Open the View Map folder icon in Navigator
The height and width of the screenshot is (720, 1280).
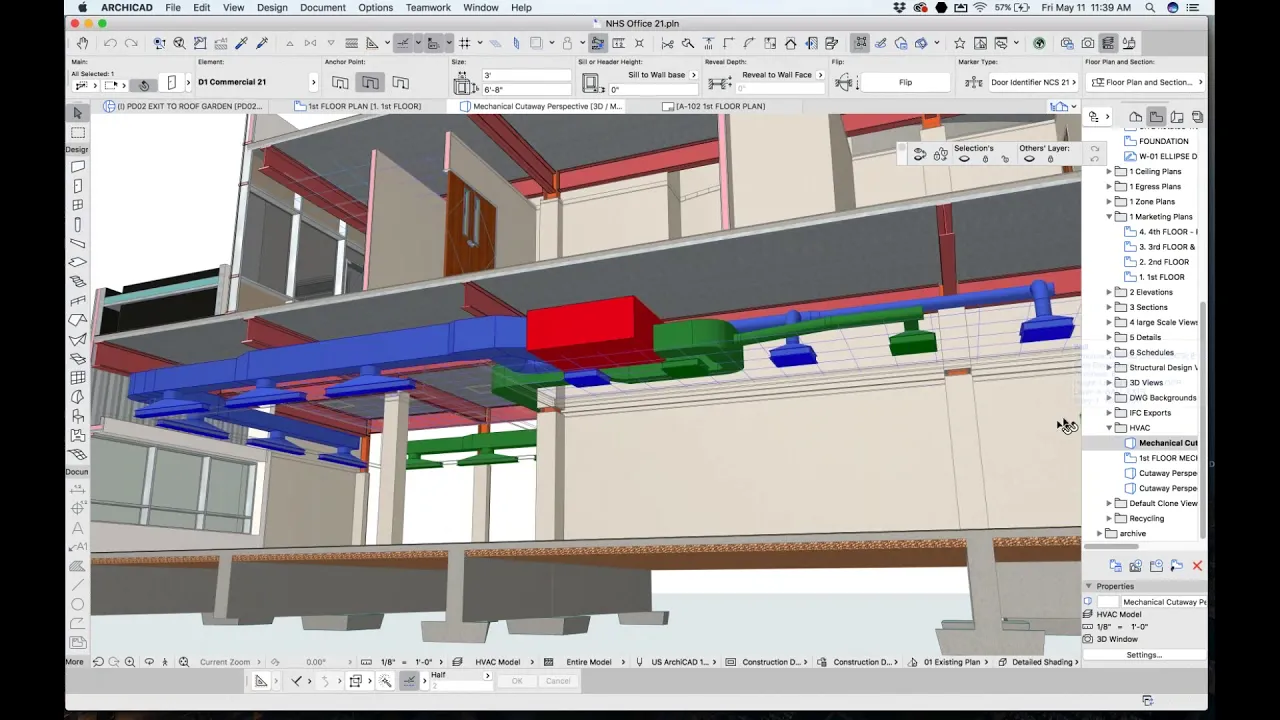1156,117
